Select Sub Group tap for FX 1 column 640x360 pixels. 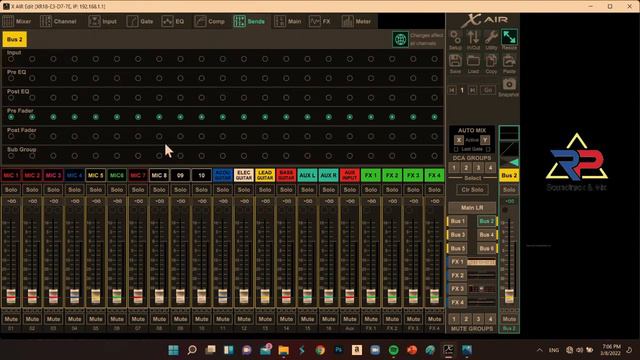click(371, 156)
